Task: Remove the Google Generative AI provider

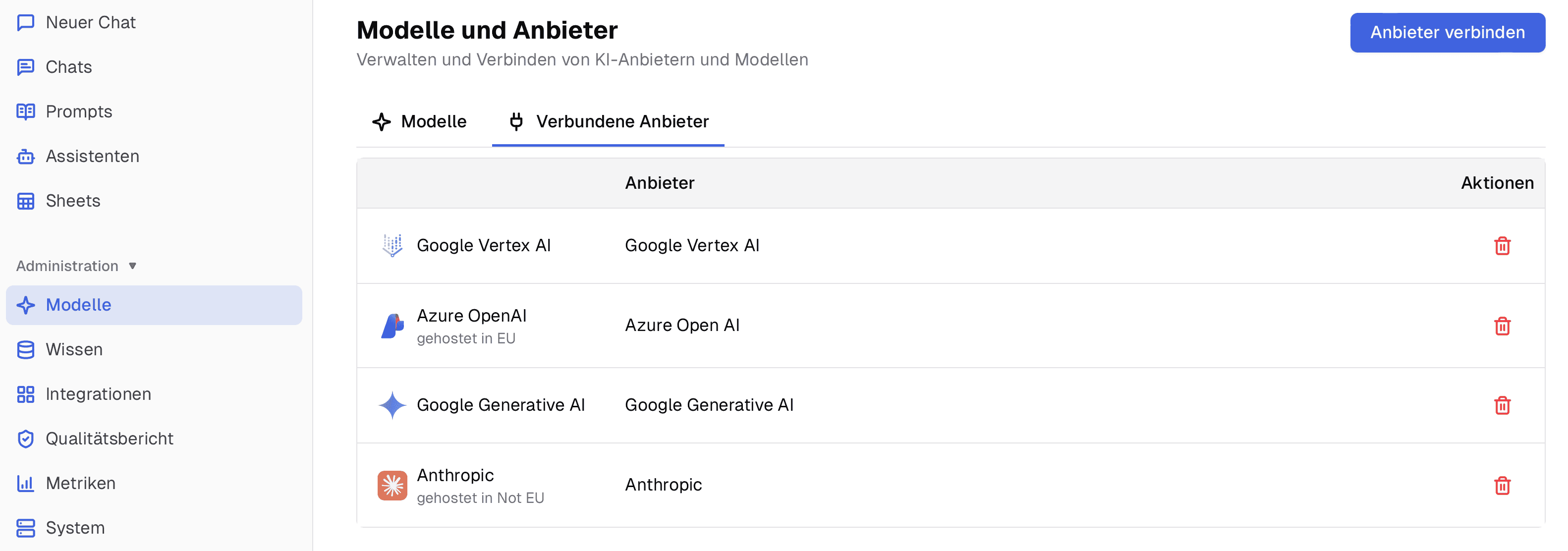Action: (x=1502, y=405)
